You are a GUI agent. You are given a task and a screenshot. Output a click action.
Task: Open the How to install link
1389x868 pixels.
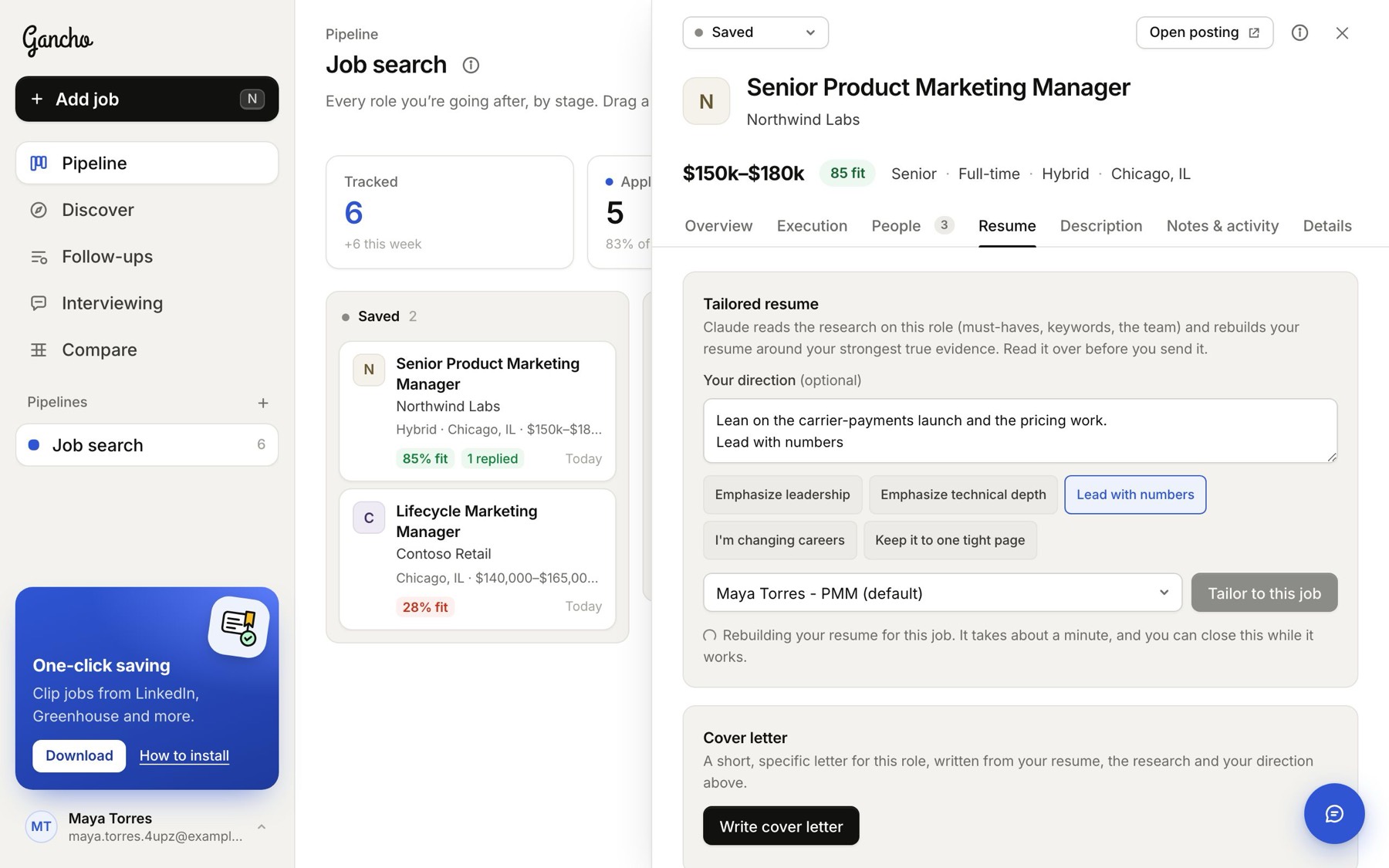[x=184, y=755]
